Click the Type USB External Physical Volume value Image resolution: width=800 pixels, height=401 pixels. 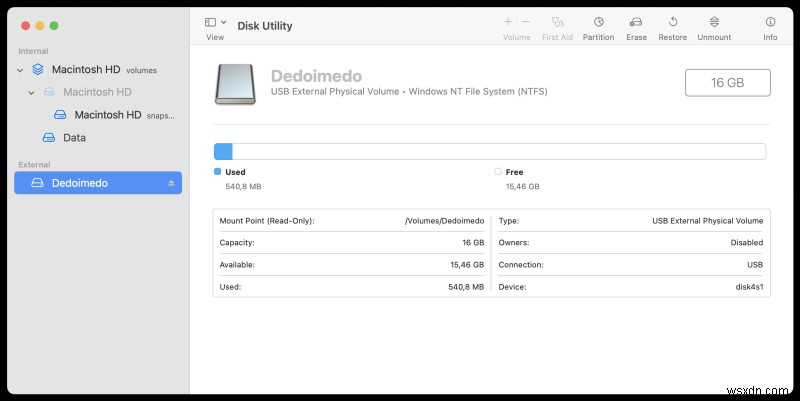coord(708,221)
